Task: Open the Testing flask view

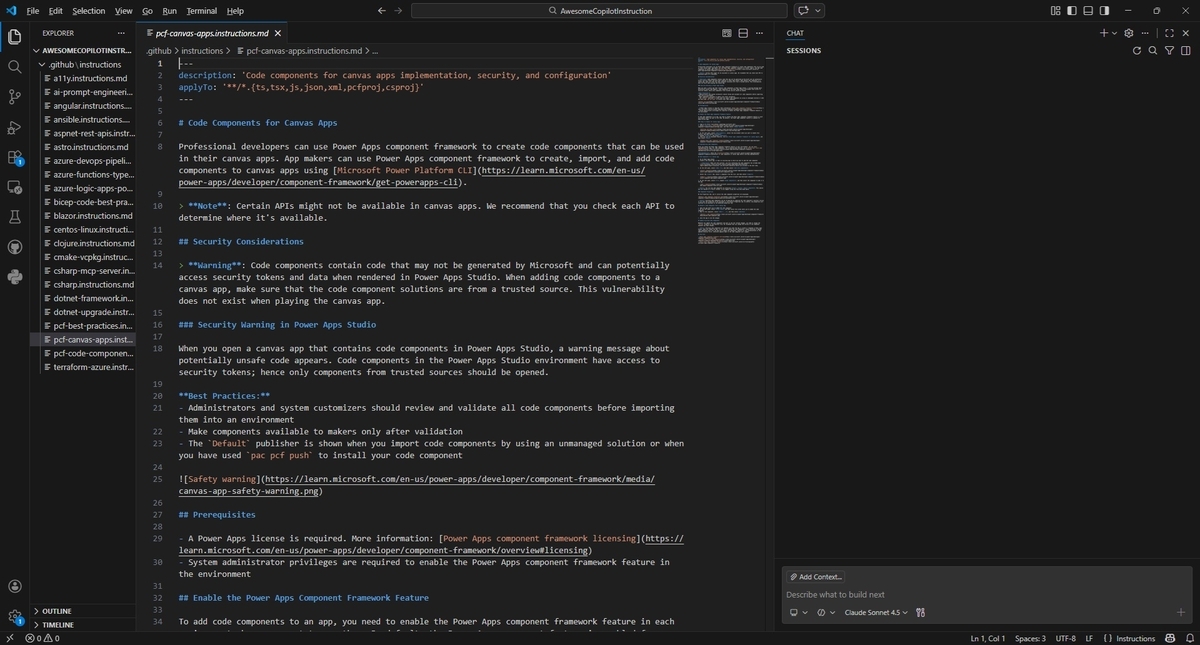Action: coord(14,217)
